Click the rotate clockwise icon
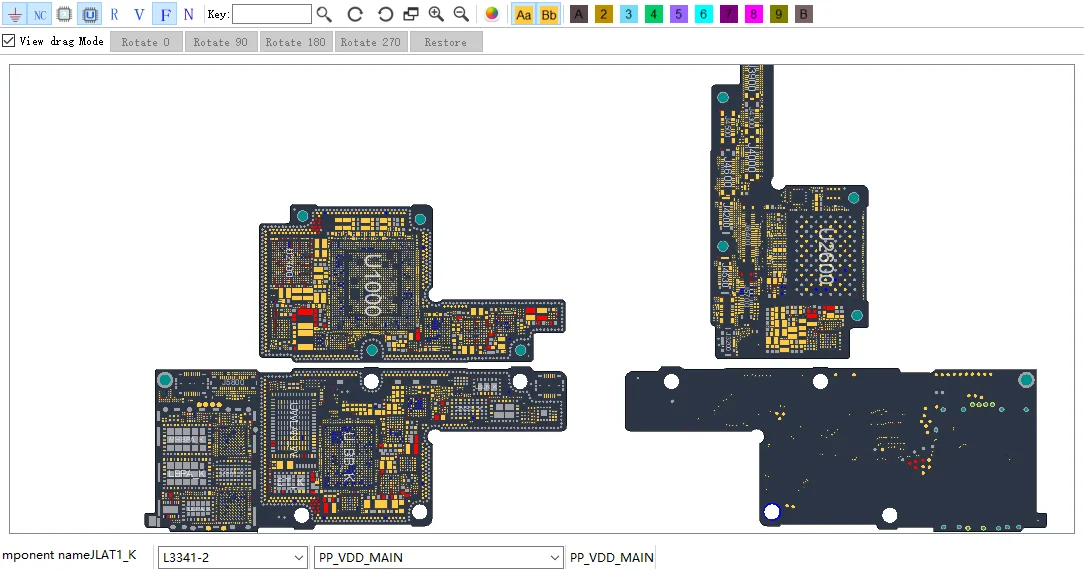1084x571 pixels. pyautogui.click(x=355, y=14)
